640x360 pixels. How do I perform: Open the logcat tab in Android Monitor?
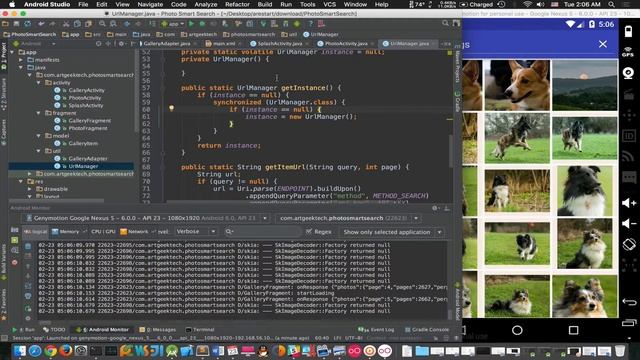click(x=36, y=231)
